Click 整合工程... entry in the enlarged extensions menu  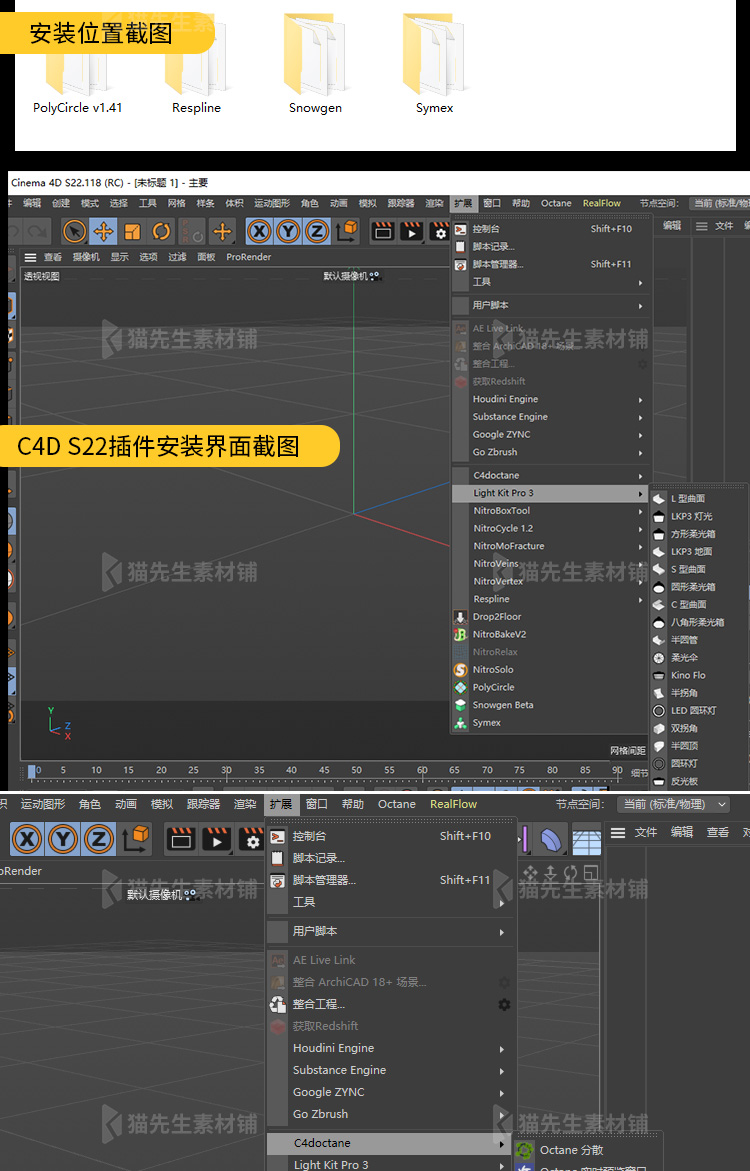pos(391,1004)
